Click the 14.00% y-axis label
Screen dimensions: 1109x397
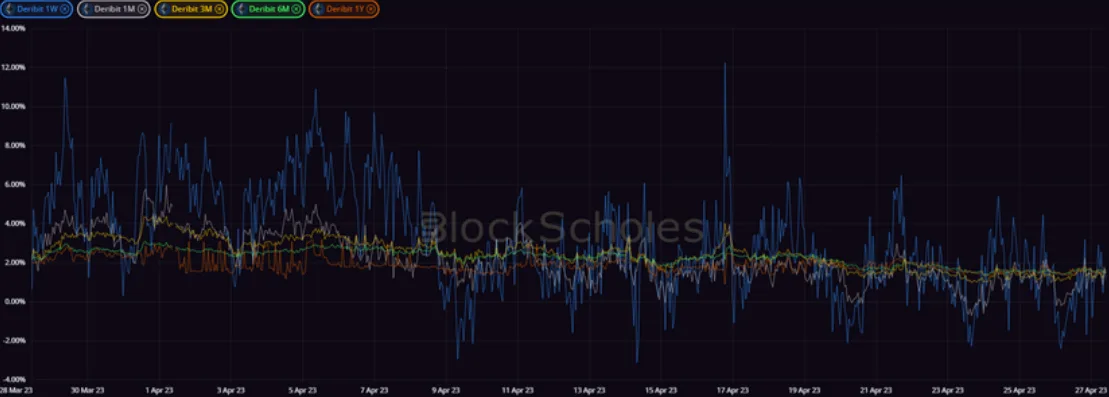(x=13, y=28)
